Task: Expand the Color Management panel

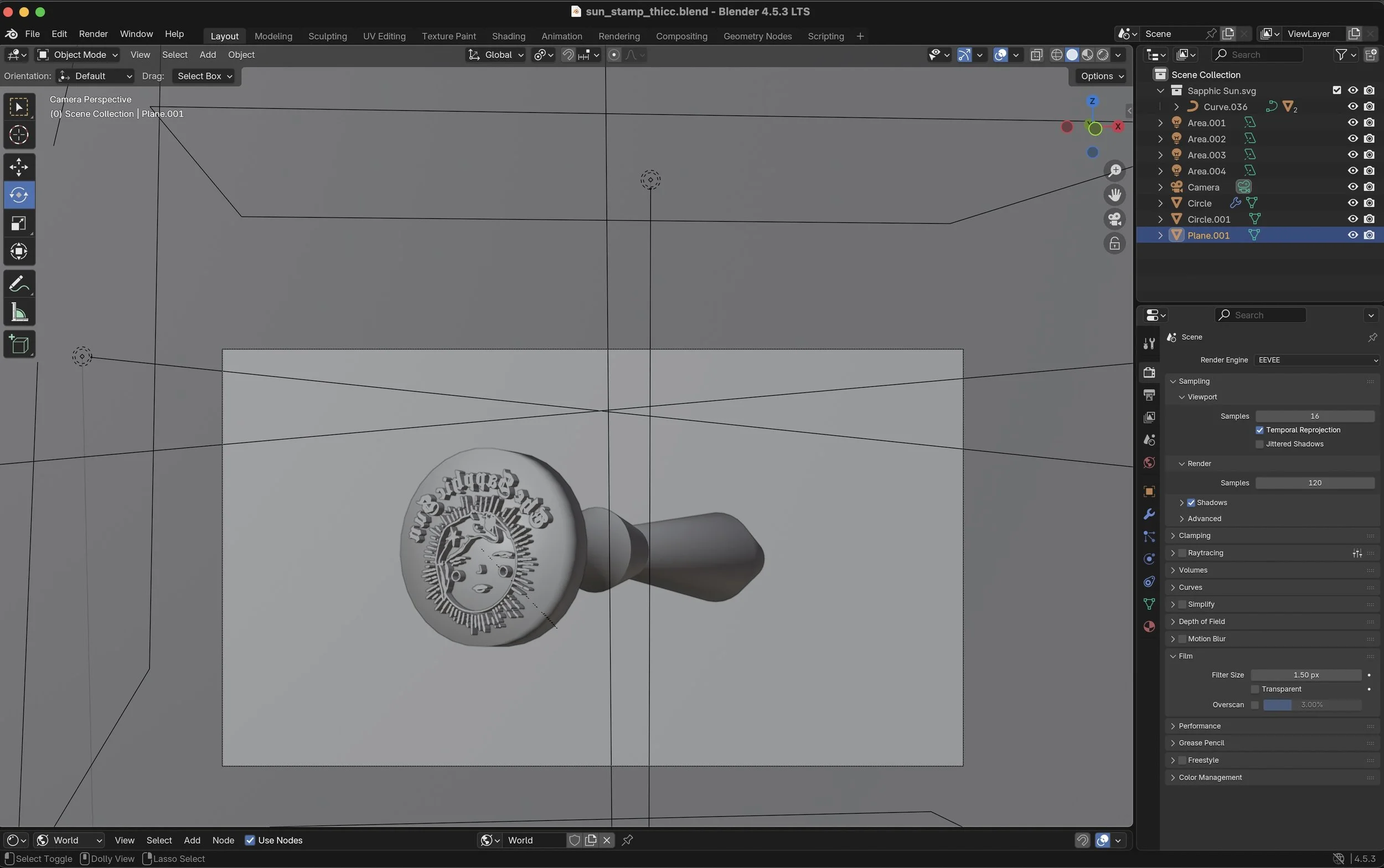Action: click(x=1210, y=777)
